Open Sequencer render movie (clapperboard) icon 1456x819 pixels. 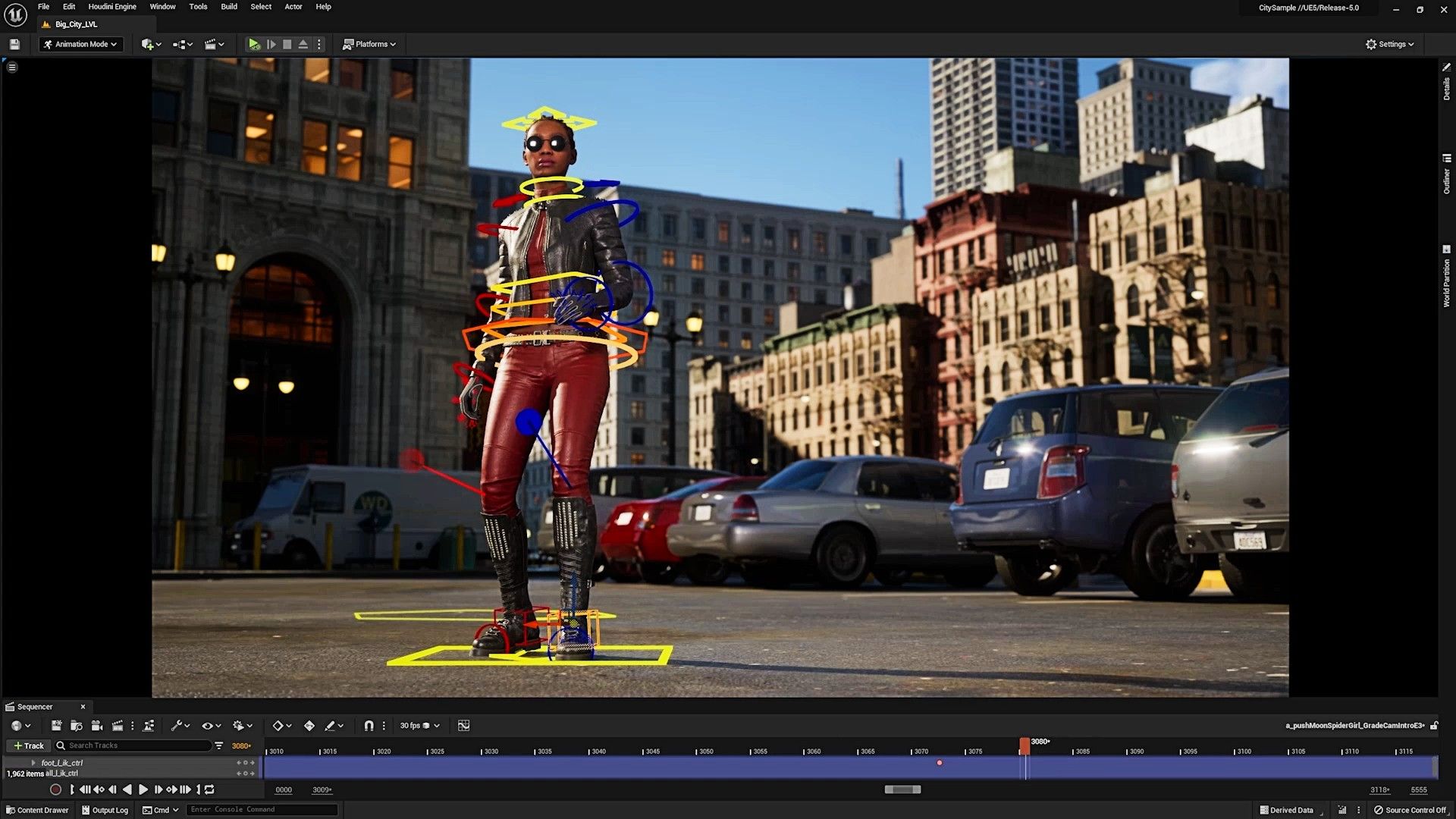[118, 726]
